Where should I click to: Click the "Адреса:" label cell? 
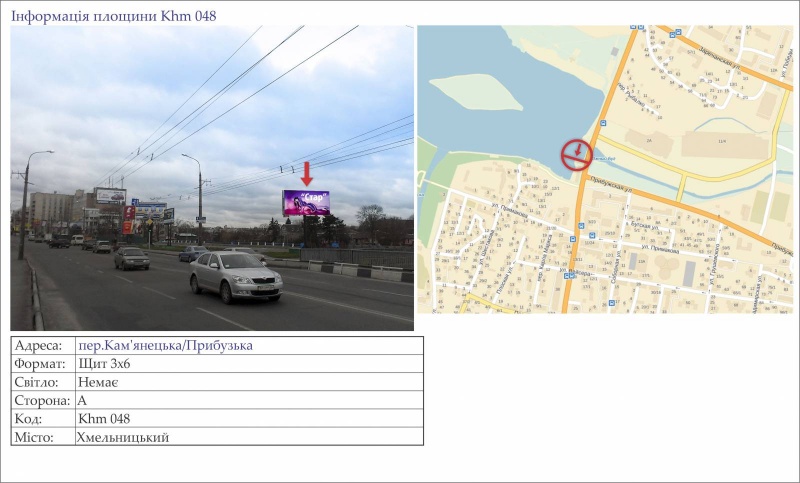point(40,346)
